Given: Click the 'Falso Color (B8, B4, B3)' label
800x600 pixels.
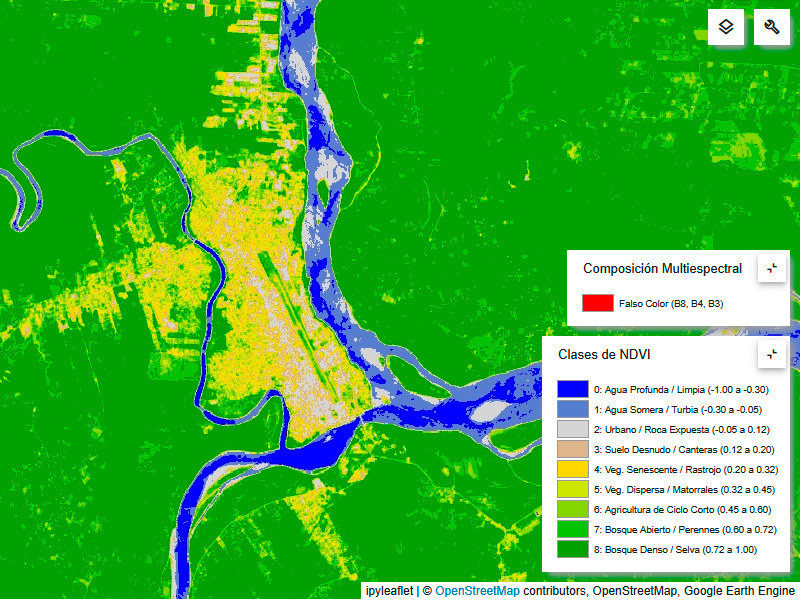Looking at the screenshot, I should click(x=671, y=304).
